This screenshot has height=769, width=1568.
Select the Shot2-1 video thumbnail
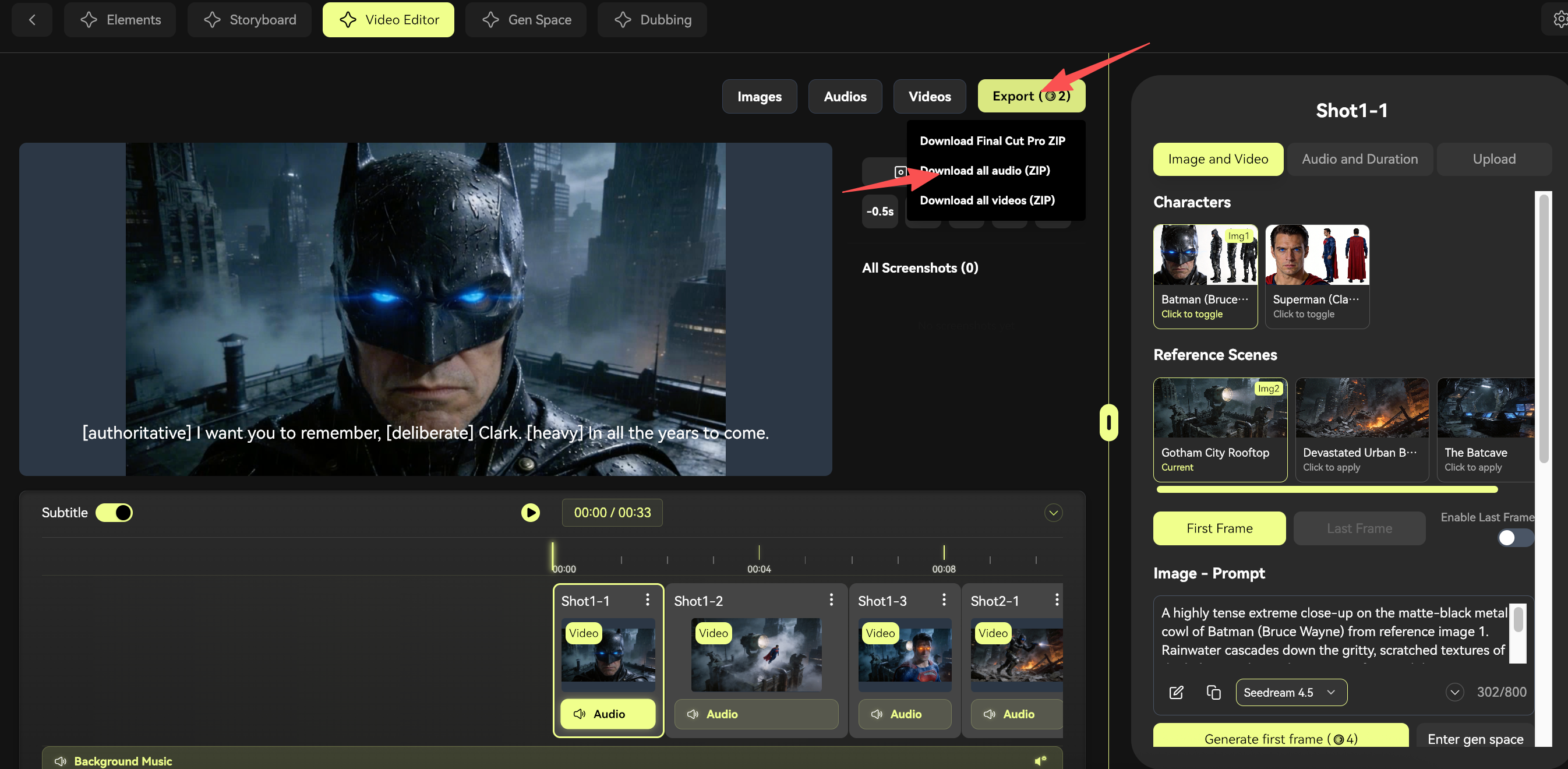pos(1016,655)
